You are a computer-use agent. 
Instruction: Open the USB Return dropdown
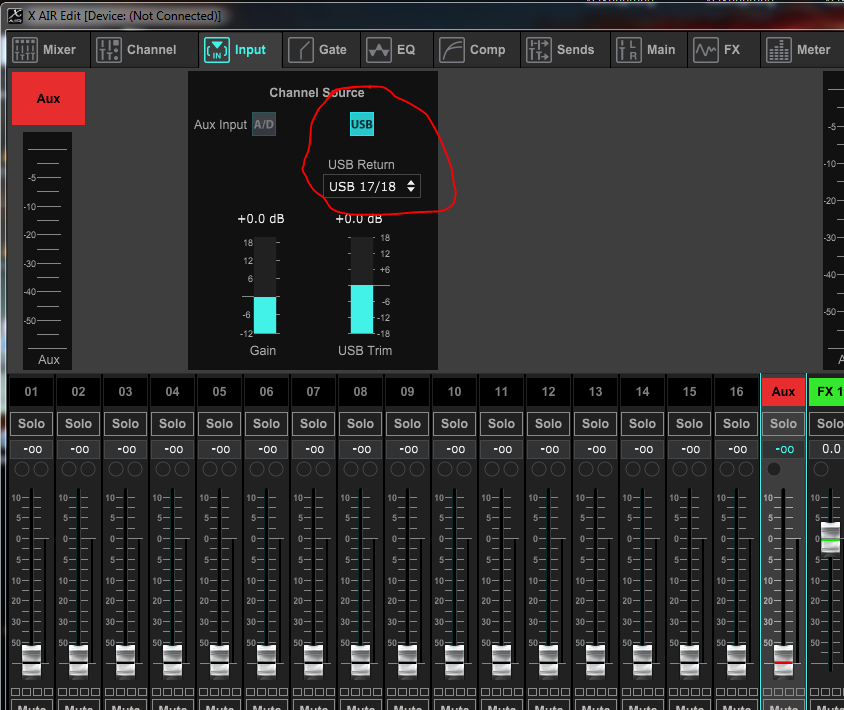point(372,186)
